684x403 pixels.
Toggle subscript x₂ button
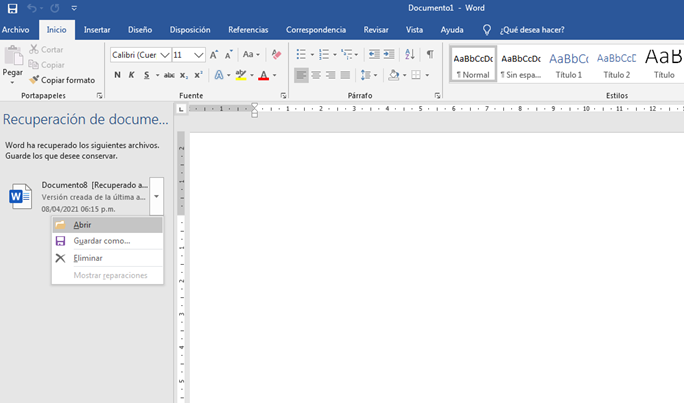click(x=184, y=75)
